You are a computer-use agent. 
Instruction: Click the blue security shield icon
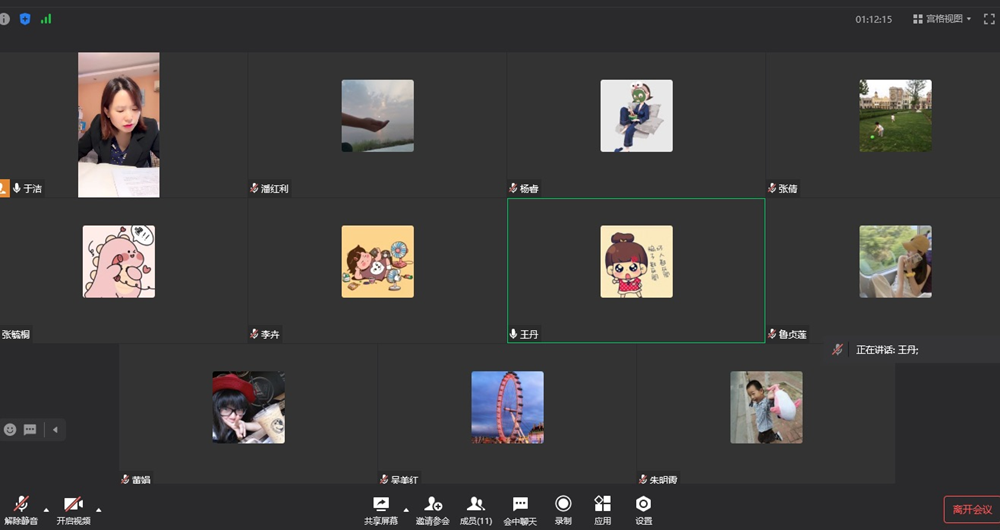pyautogui.click(x=25, y=19)
